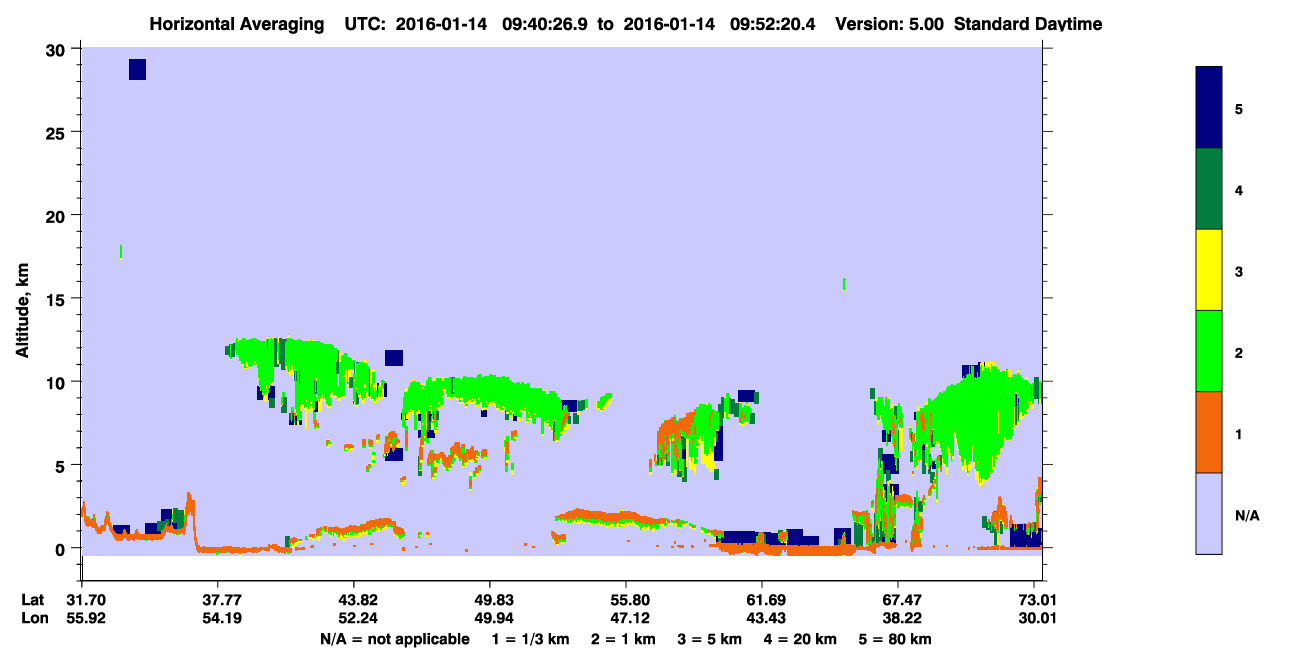Click the dark green color bar segment labeled 4
The height and width of the screenshot is (667, 1300).
[1209, 189]
